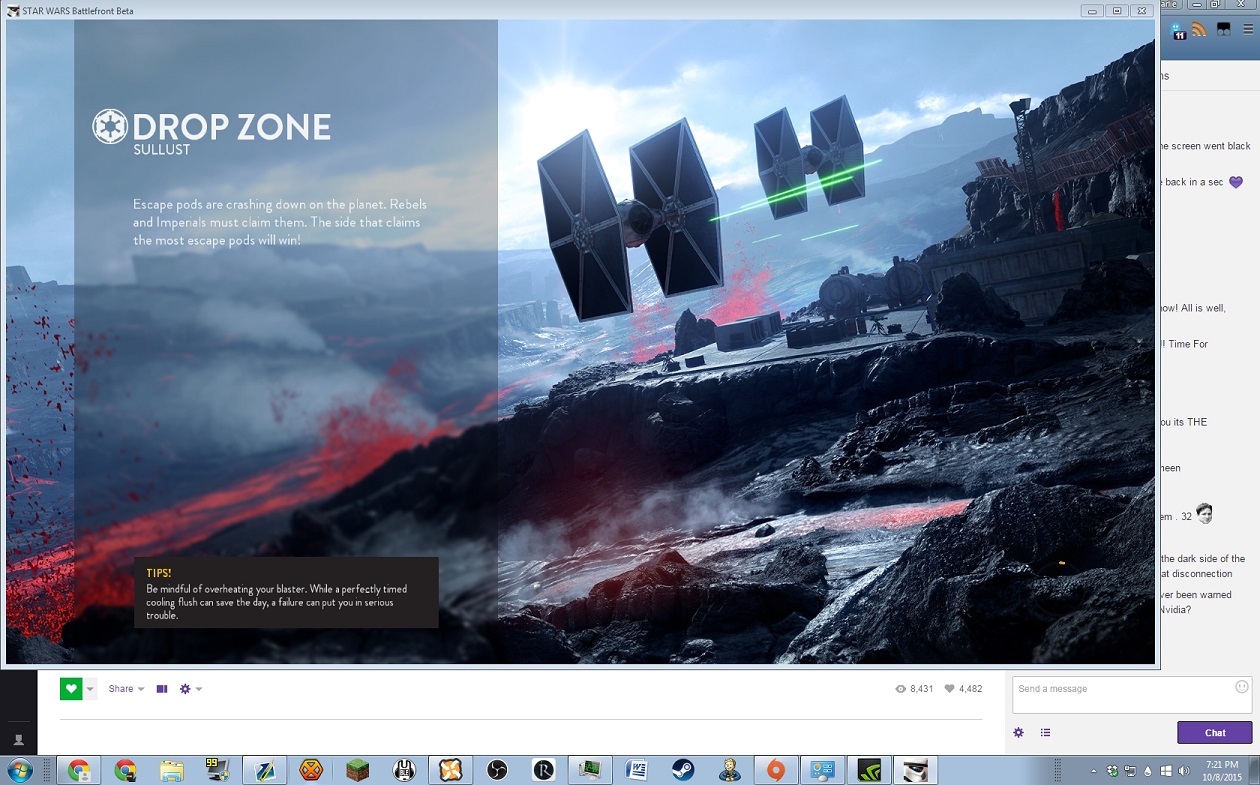Click the Ghostery extension icon

(x=1176, y=30)
